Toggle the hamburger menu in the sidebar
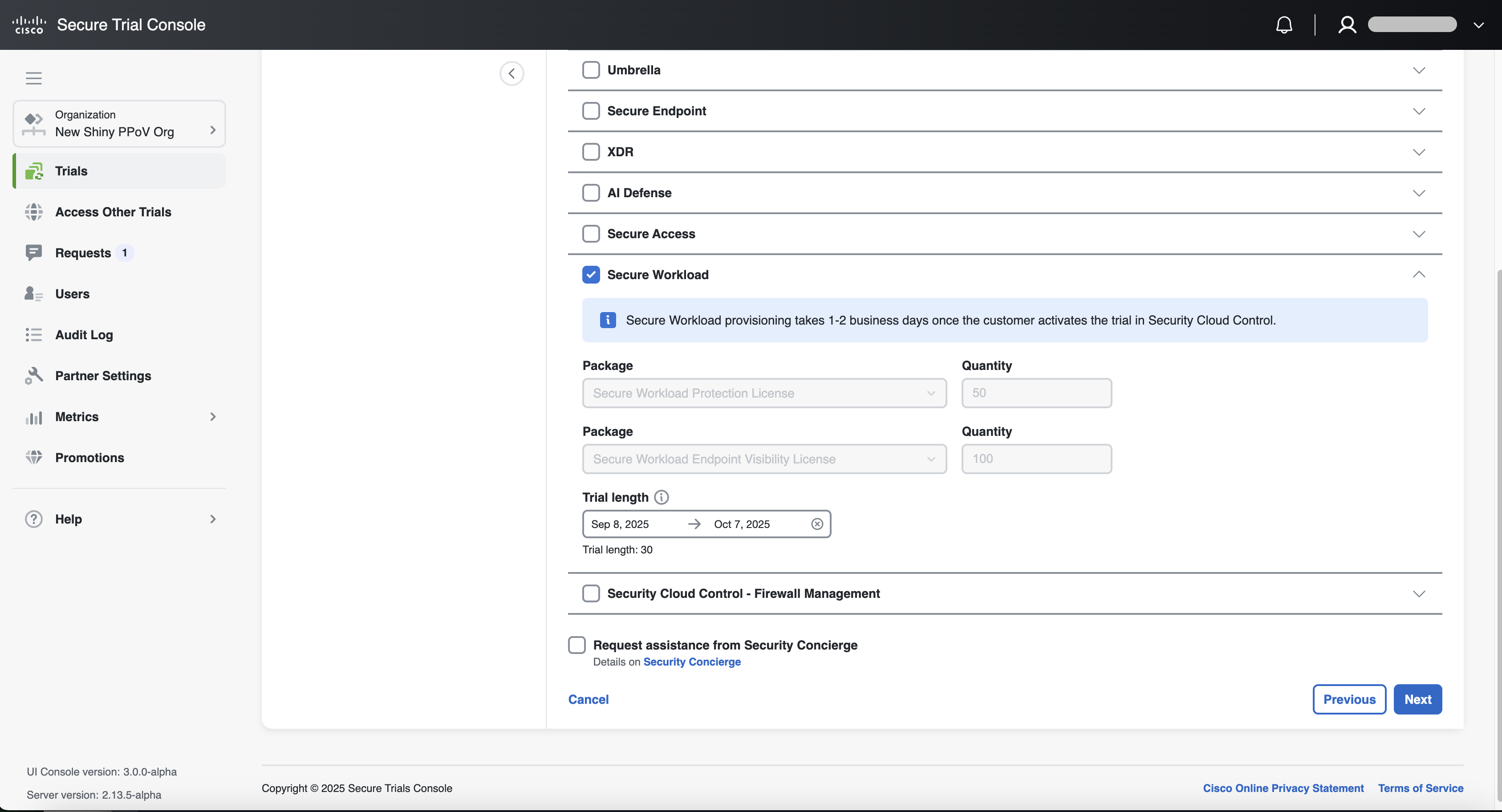The height and width of the screenshot is (812, 1502). [34, 78]
